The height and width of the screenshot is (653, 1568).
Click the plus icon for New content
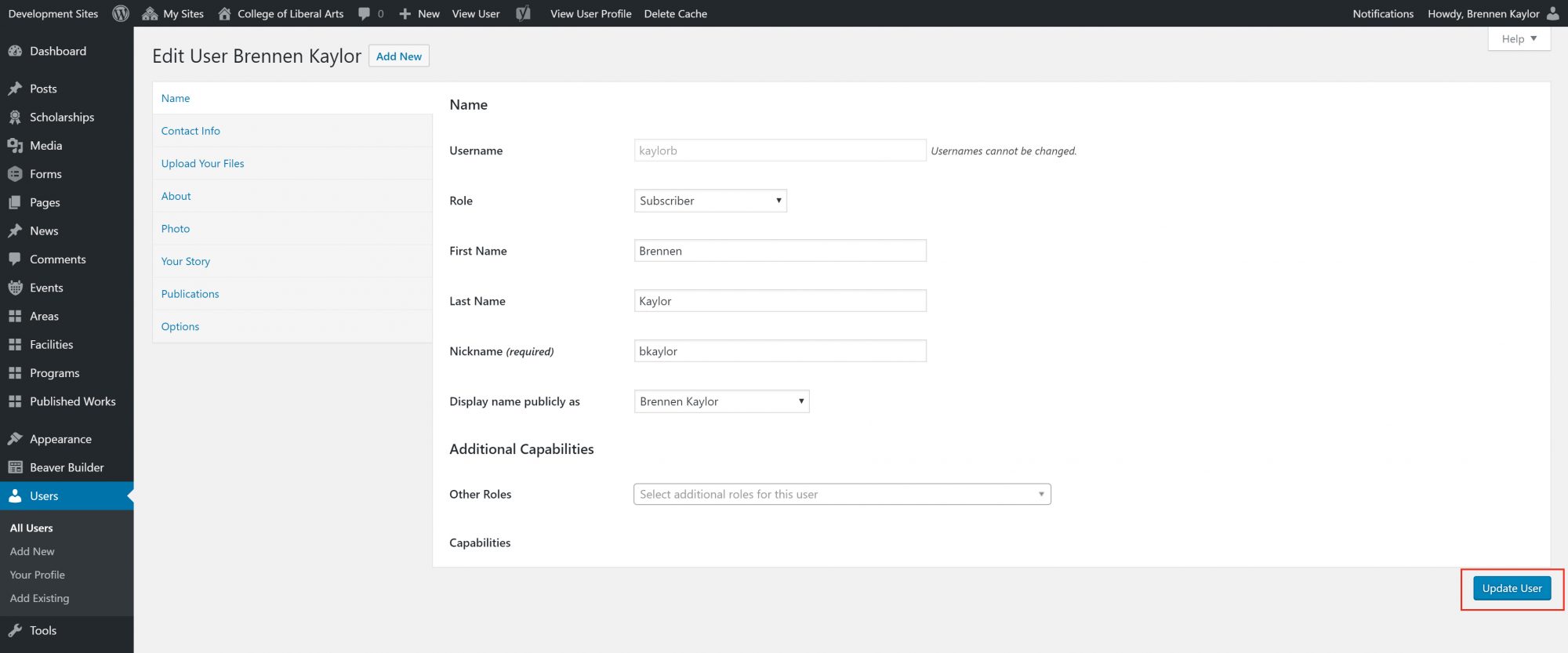point(405,13)
